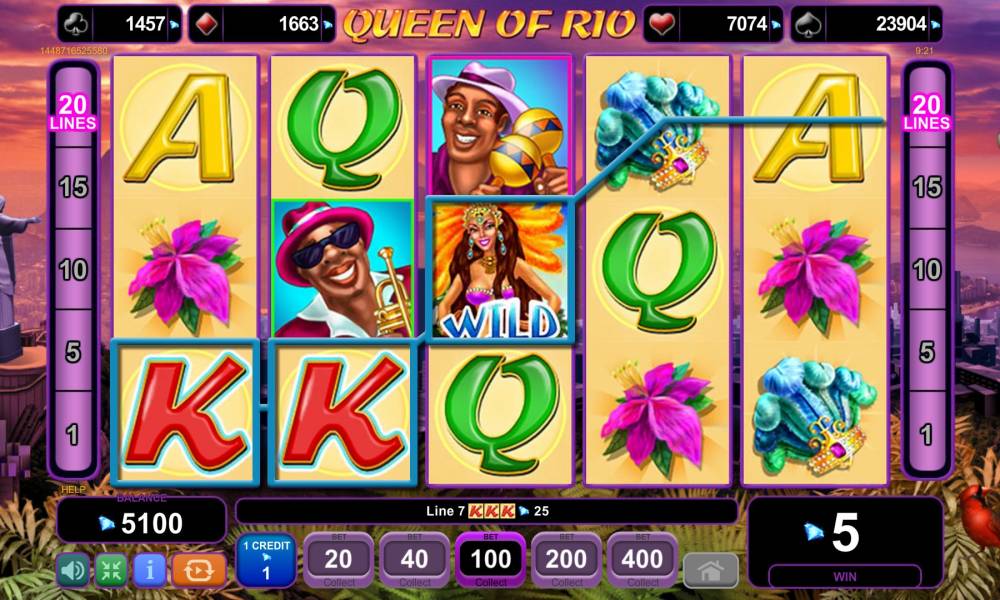The width and height of the screenshot is (1000, 600).
Task: Open the paytable info icon
Action: 149,570
